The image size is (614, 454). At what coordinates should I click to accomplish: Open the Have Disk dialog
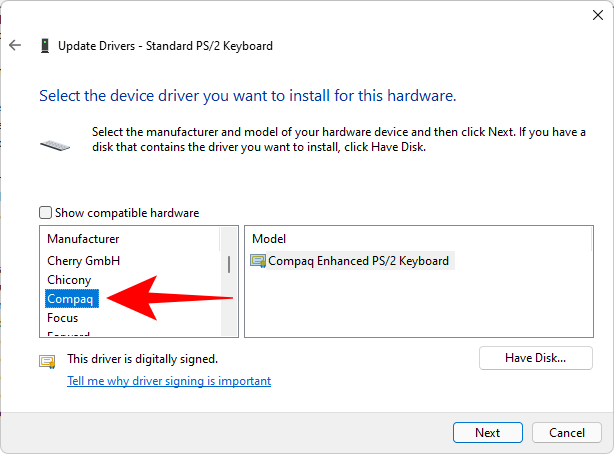[536, 358]
